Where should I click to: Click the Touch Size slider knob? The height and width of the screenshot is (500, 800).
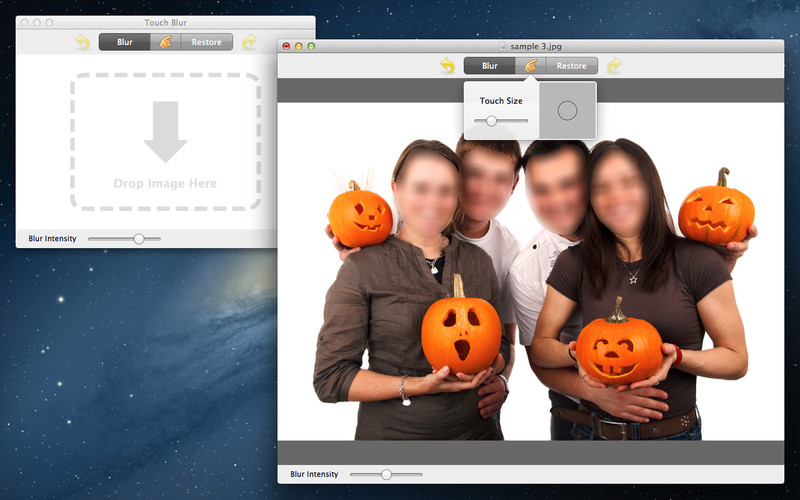pyautogui.click(x=491, y=121)
